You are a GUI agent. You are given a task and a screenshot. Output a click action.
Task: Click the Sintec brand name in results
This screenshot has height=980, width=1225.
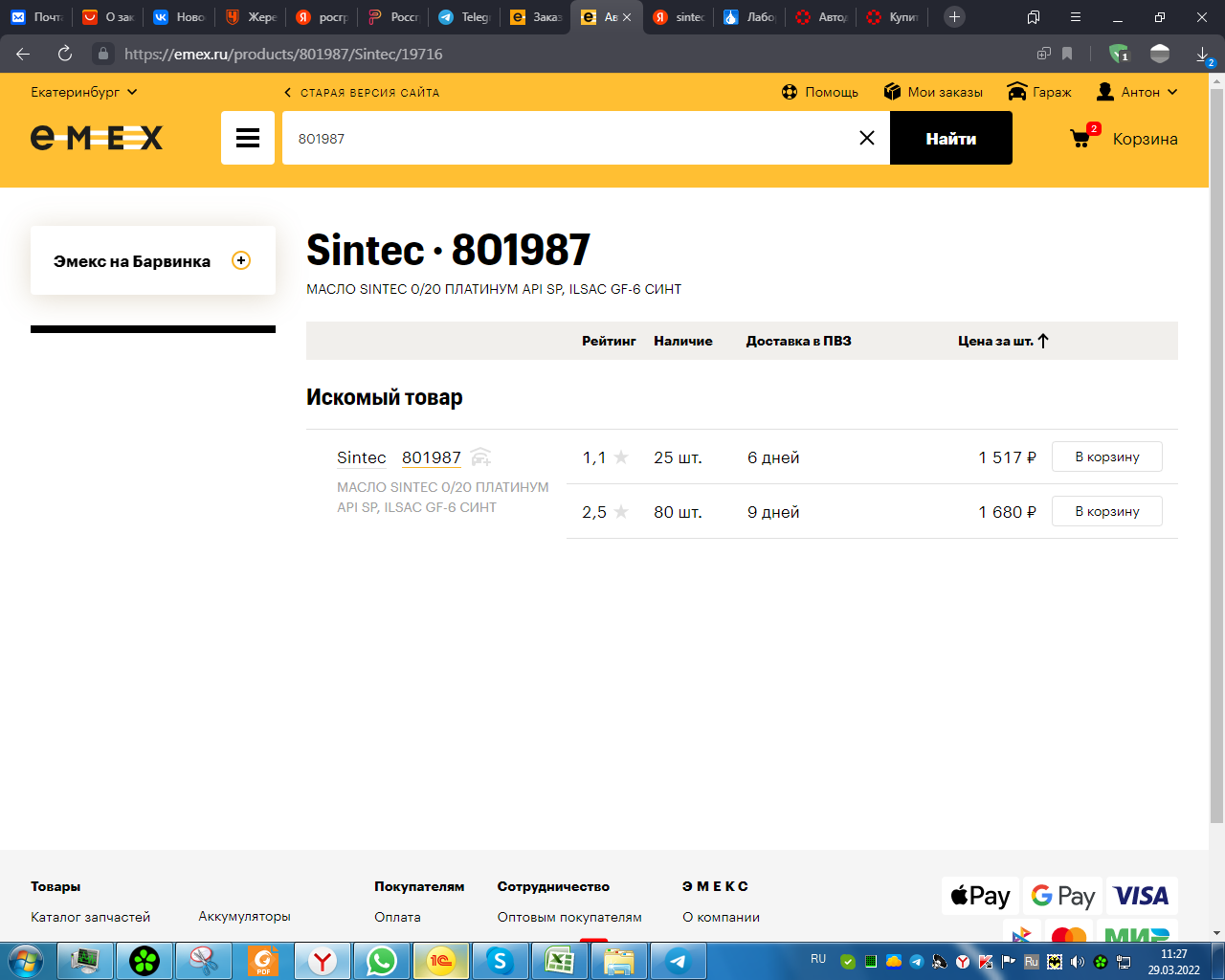[362, 457]
